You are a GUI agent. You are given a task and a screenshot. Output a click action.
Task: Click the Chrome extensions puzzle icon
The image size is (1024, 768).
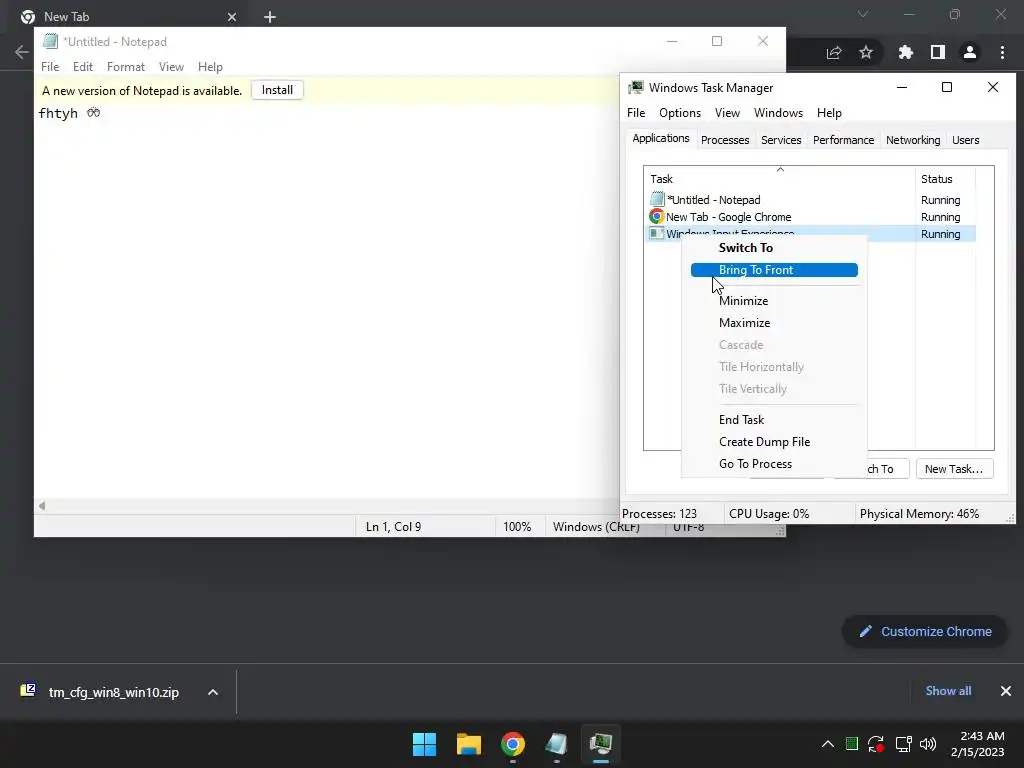click(x=905, y=52)
